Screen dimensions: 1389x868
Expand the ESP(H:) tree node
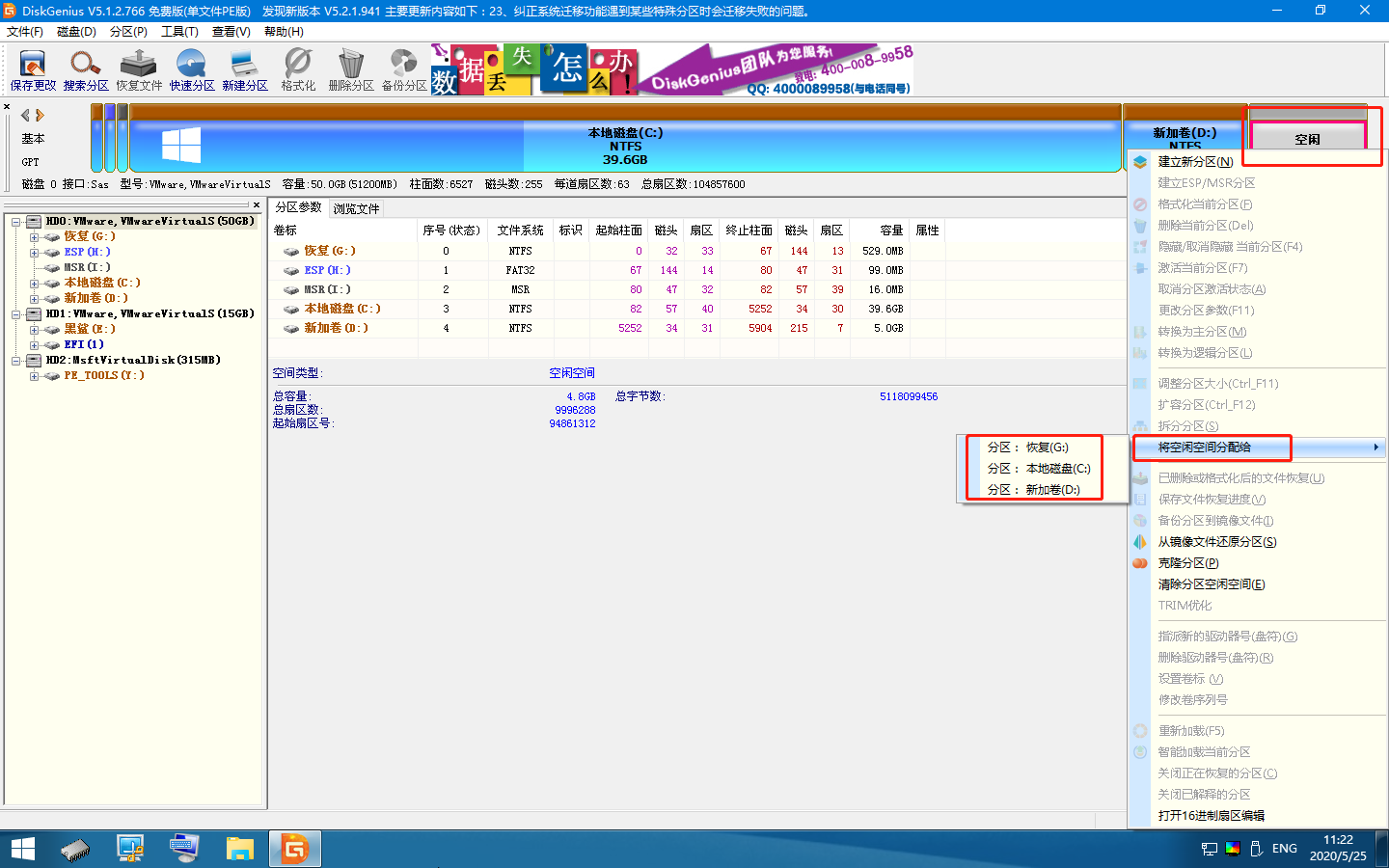(x=34, y=252)
